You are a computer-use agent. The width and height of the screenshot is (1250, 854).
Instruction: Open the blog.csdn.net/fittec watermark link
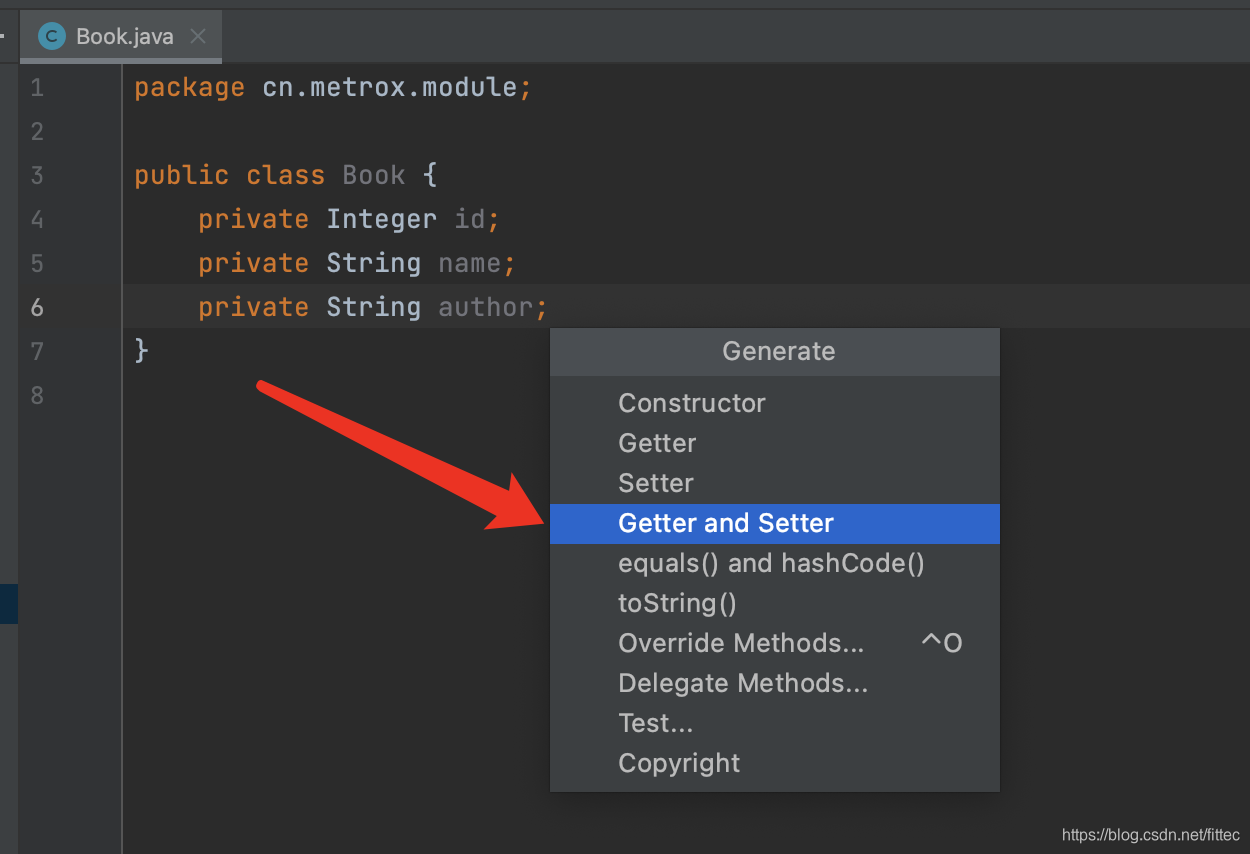[x=1150, y=834]
